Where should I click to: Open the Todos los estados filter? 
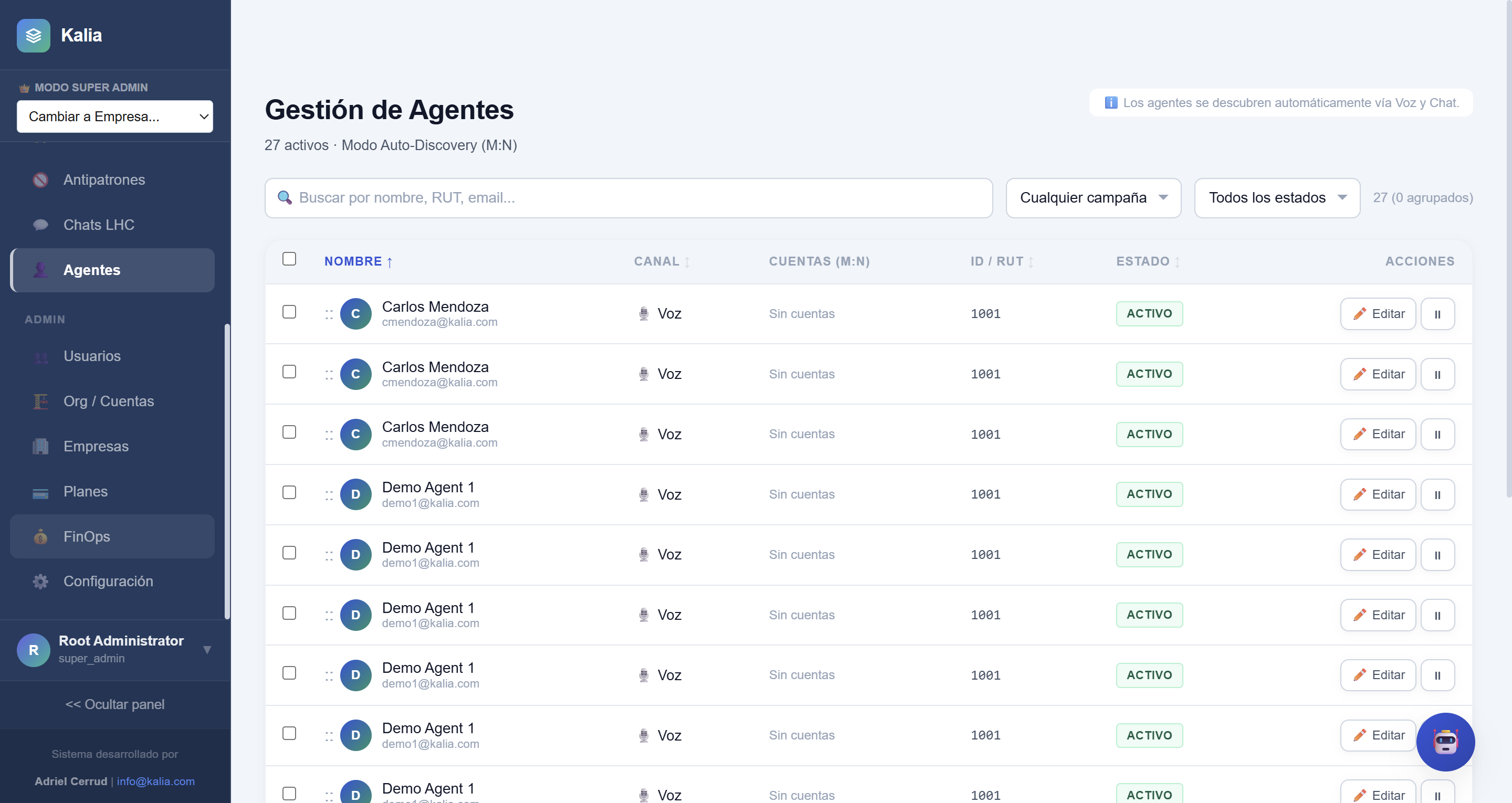tap(1277, 198)
